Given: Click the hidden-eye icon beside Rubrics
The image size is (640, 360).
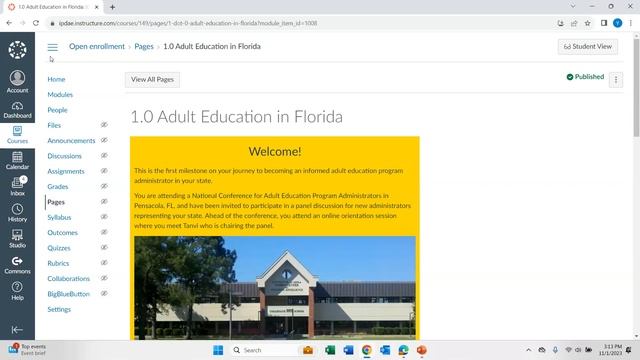Looking at the screenshot, I should [104, 263].
